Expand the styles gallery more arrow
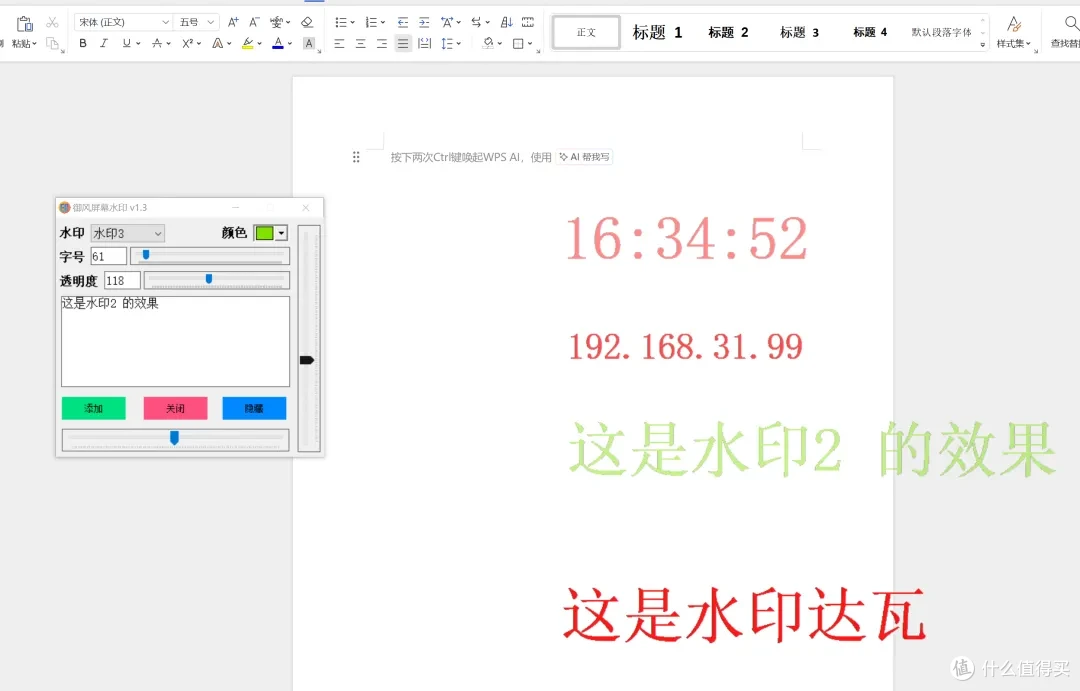Viewport: 1080px width, 691px height. [x=983, y=45]
